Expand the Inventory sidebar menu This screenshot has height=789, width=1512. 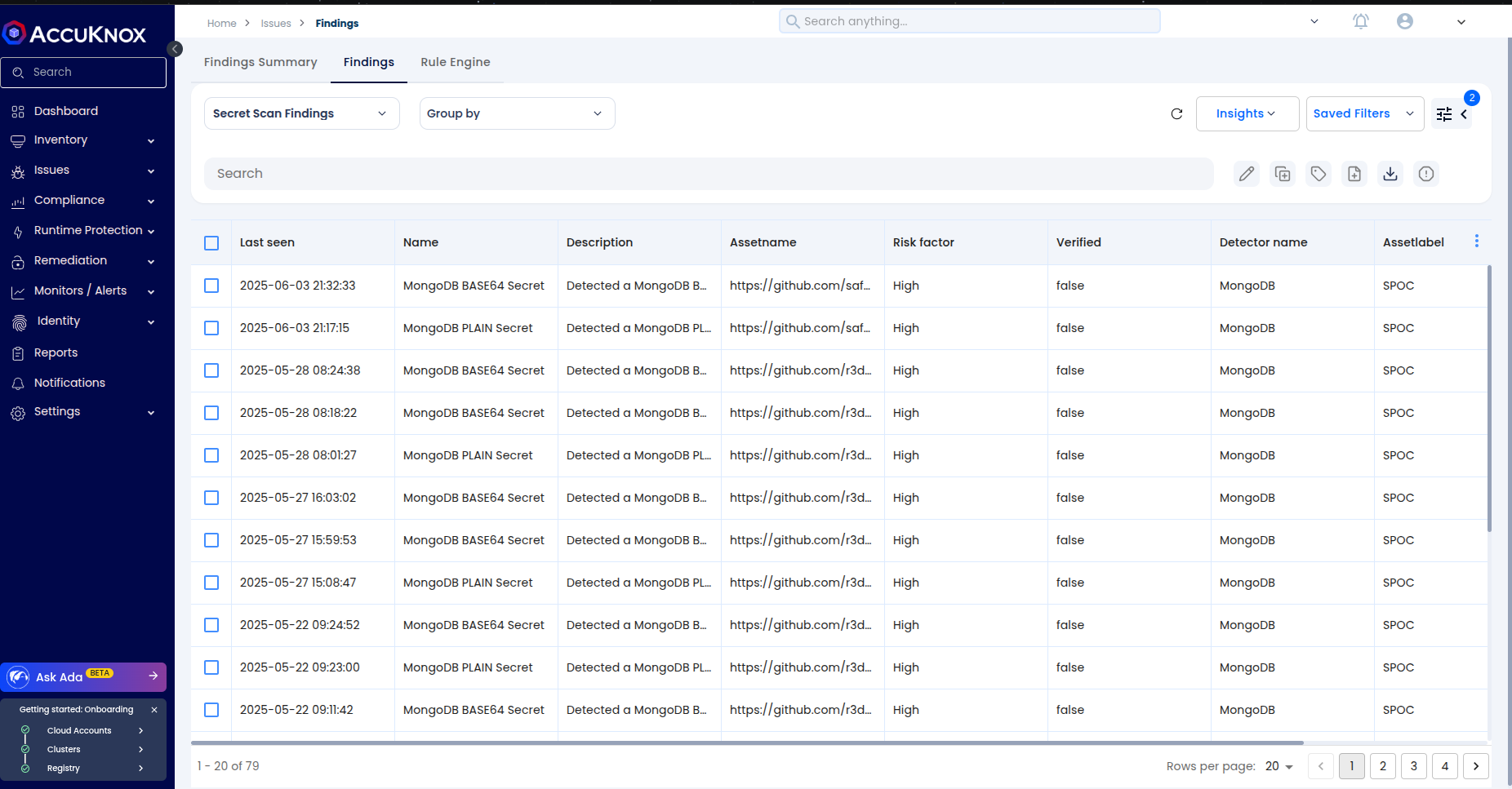coord(83,140)
